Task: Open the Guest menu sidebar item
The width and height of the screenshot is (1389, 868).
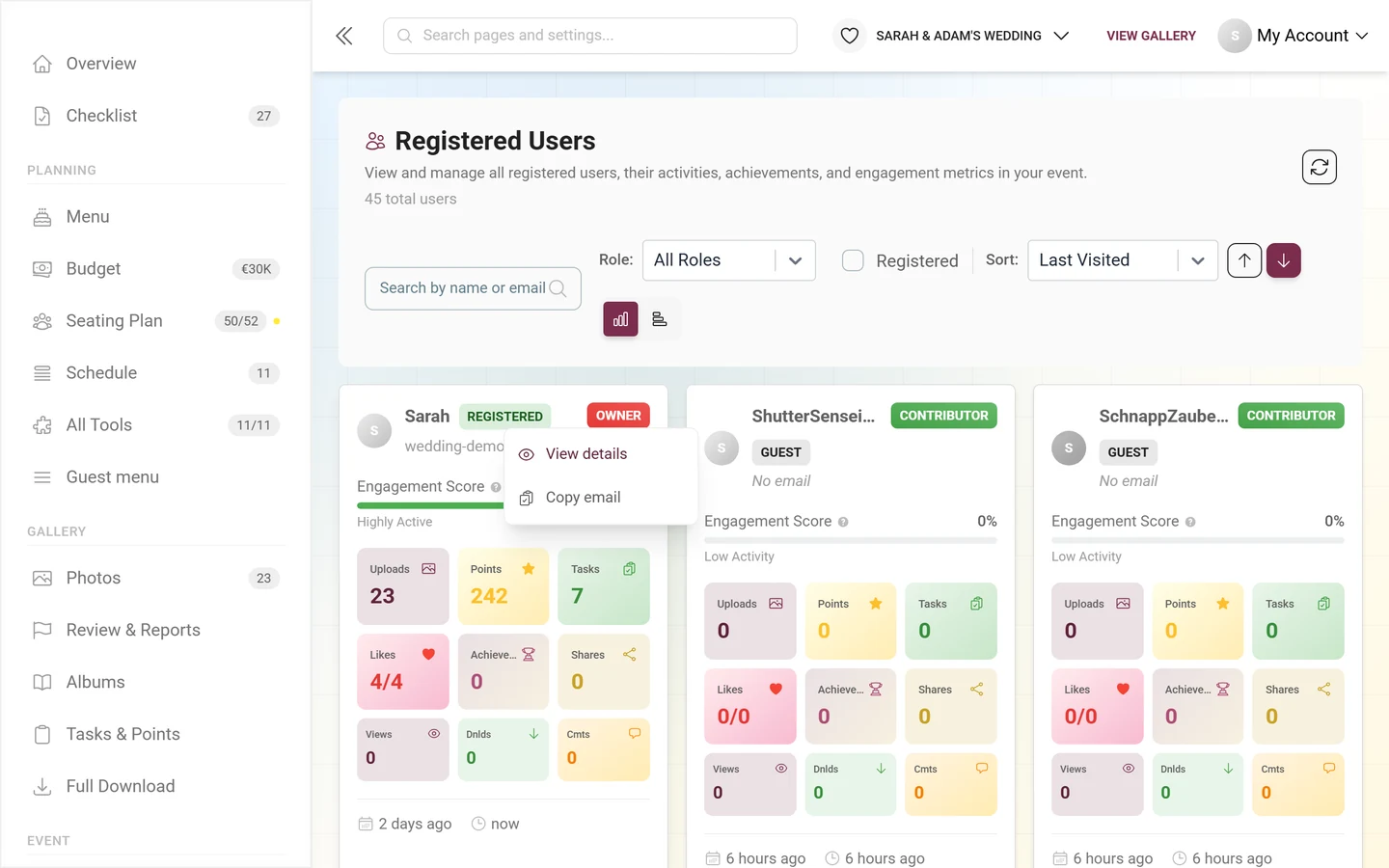Action: (156, 477)
